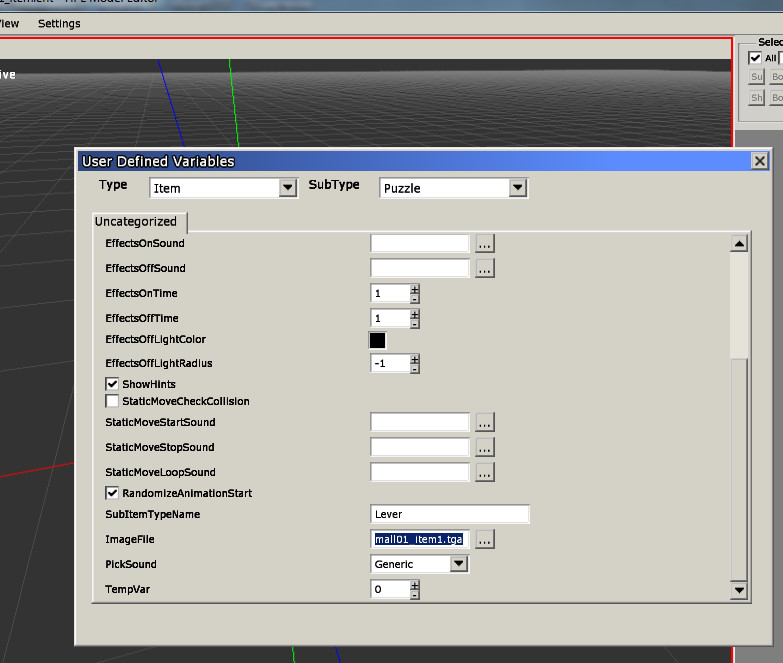Viewport: 783px width, 663px height.
Task: Open the Settings menu
Action: (x=59, y=23)
